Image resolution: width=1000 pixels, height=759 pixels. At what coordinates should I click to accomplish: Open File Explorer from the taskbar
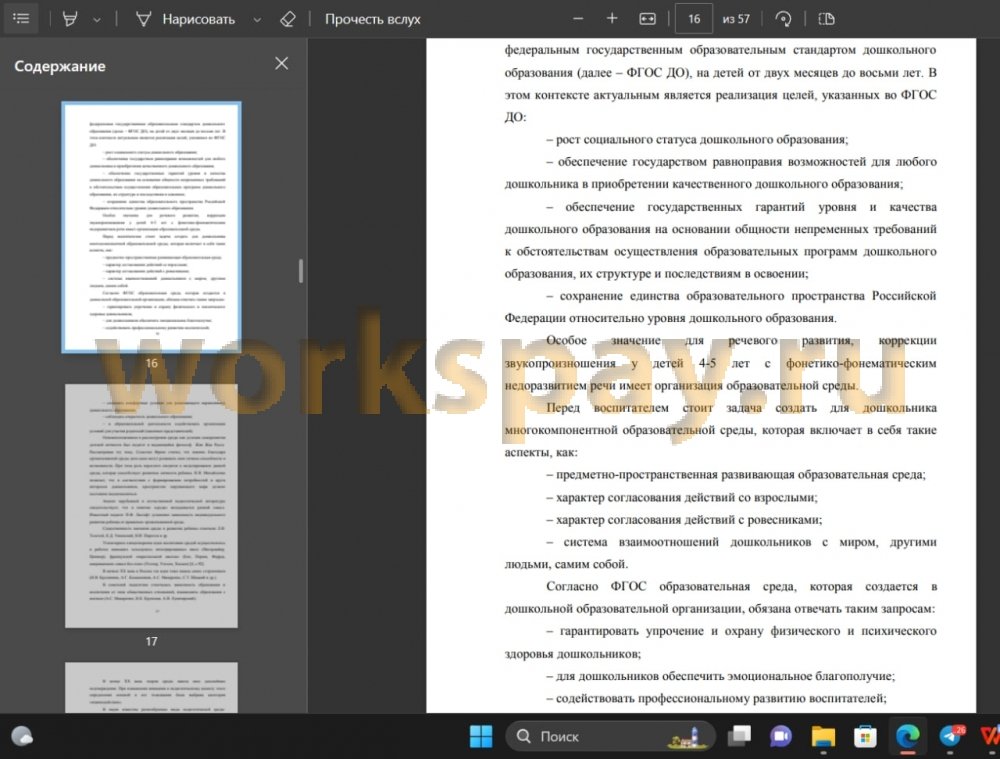[x=823, y=736]
